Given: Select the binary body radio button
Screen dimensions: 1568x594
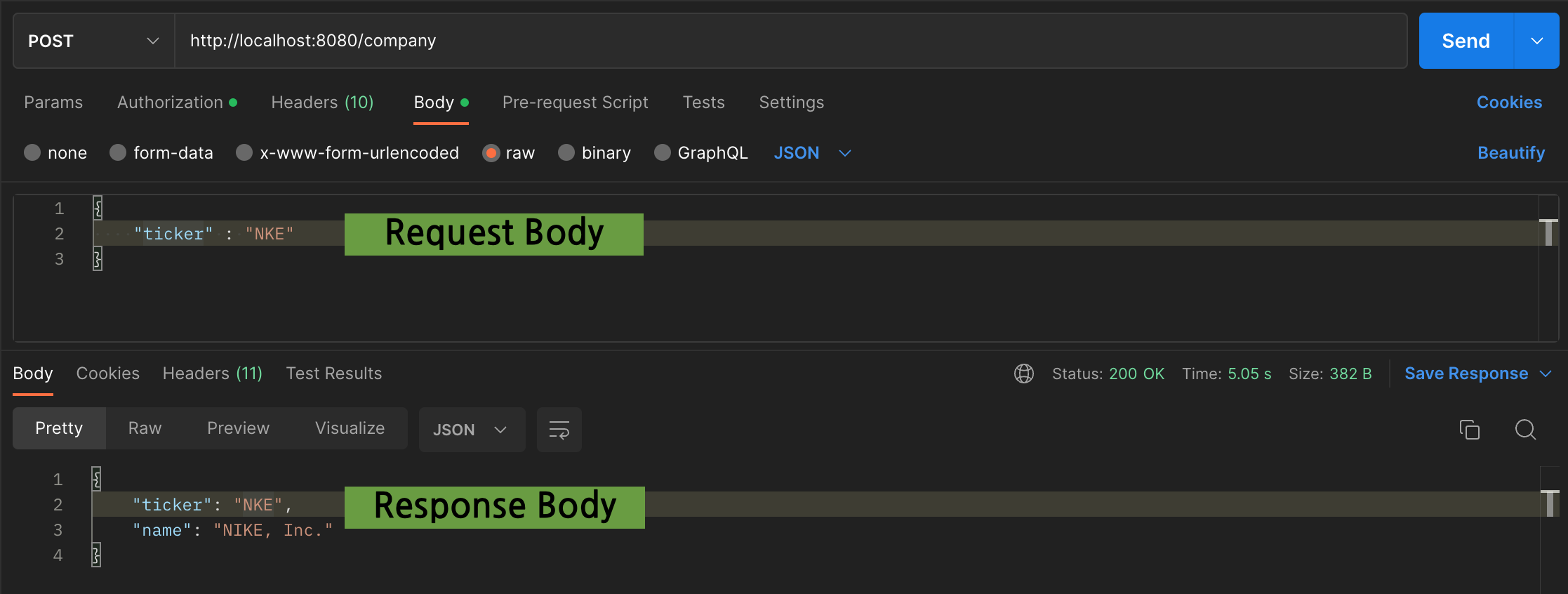Looking at the screenshot, I should click(x=566, y=152).
